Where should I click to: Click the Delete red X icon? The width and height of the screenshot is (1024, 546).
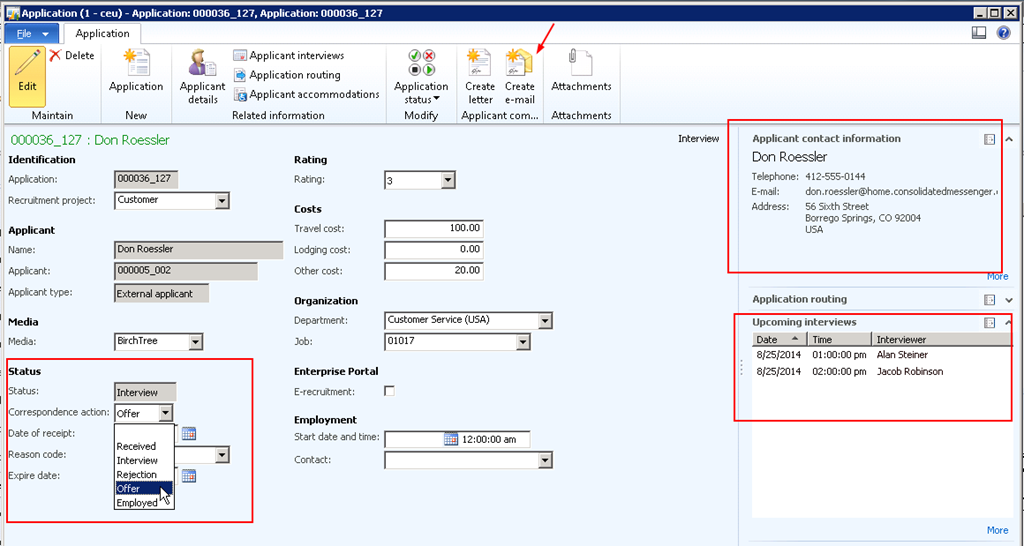tap(55, 56)
